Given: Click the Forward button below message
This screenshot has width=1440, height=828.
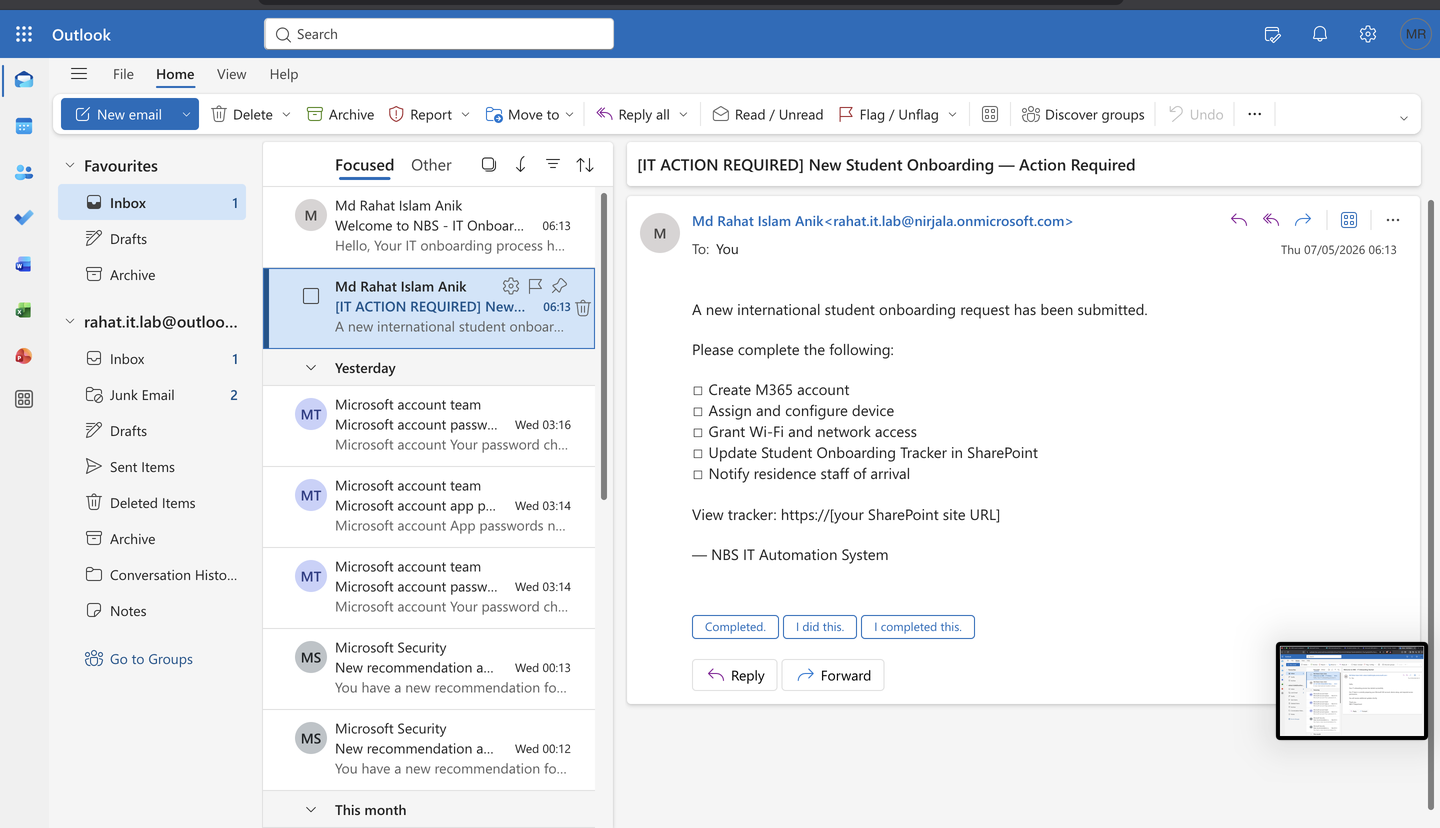Looking at the screenshot, I should pyautogui.click(x=834, y=675).
